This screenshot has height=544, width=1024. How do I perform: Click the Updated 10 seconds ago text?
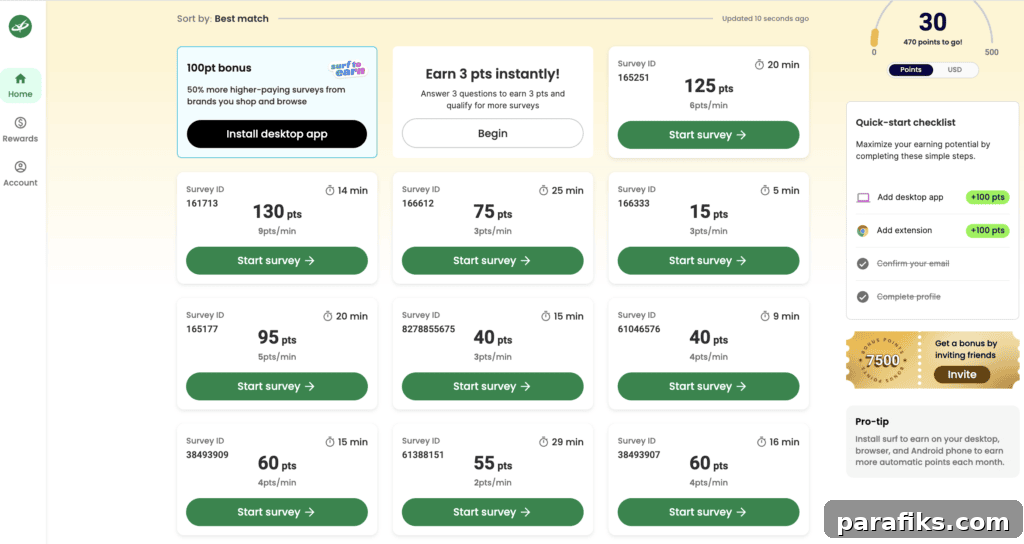[x=765, y=18]
